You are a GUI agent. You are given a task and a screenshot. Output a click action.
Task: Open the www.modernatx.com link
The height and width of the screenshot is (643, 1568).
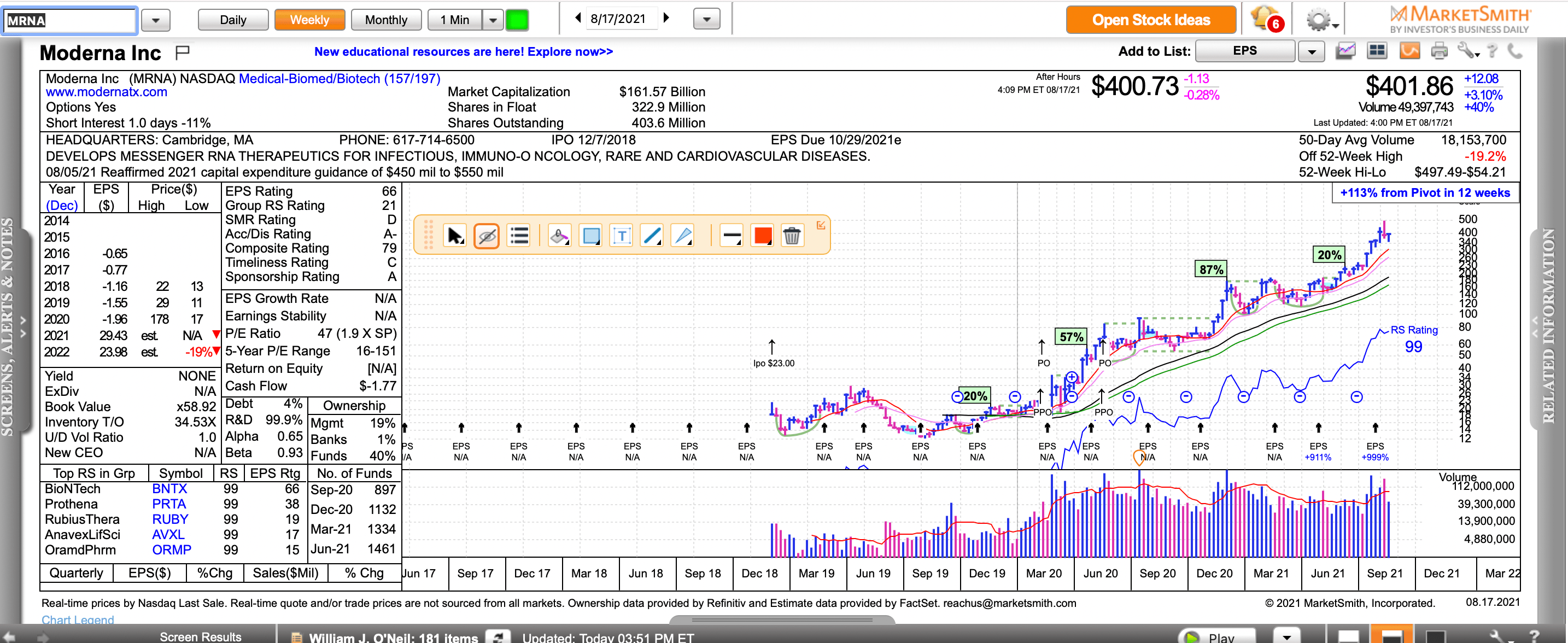[x=107, y=92]
